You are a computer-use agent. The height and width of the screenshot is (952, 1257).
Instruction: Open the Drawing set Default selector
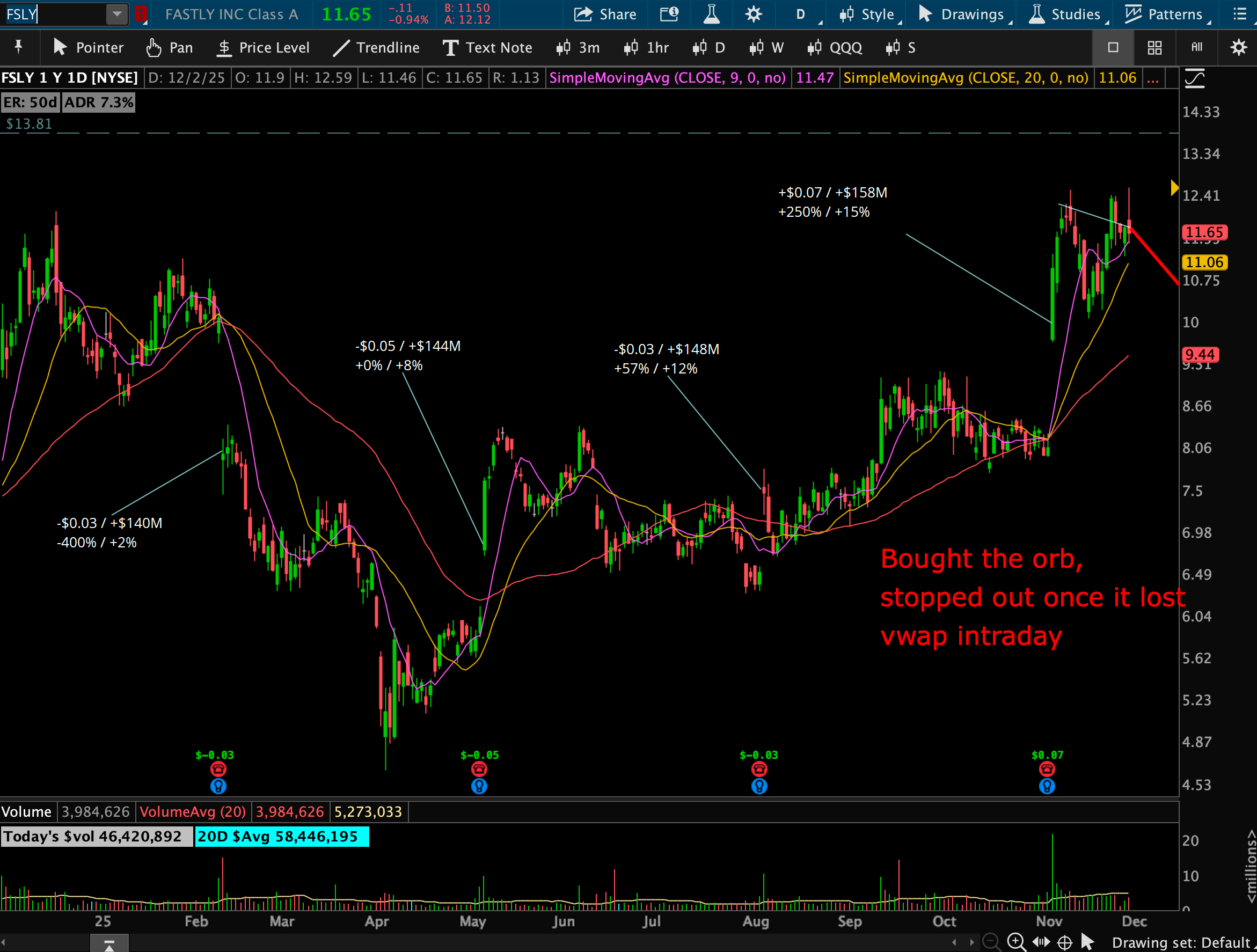1181,943
